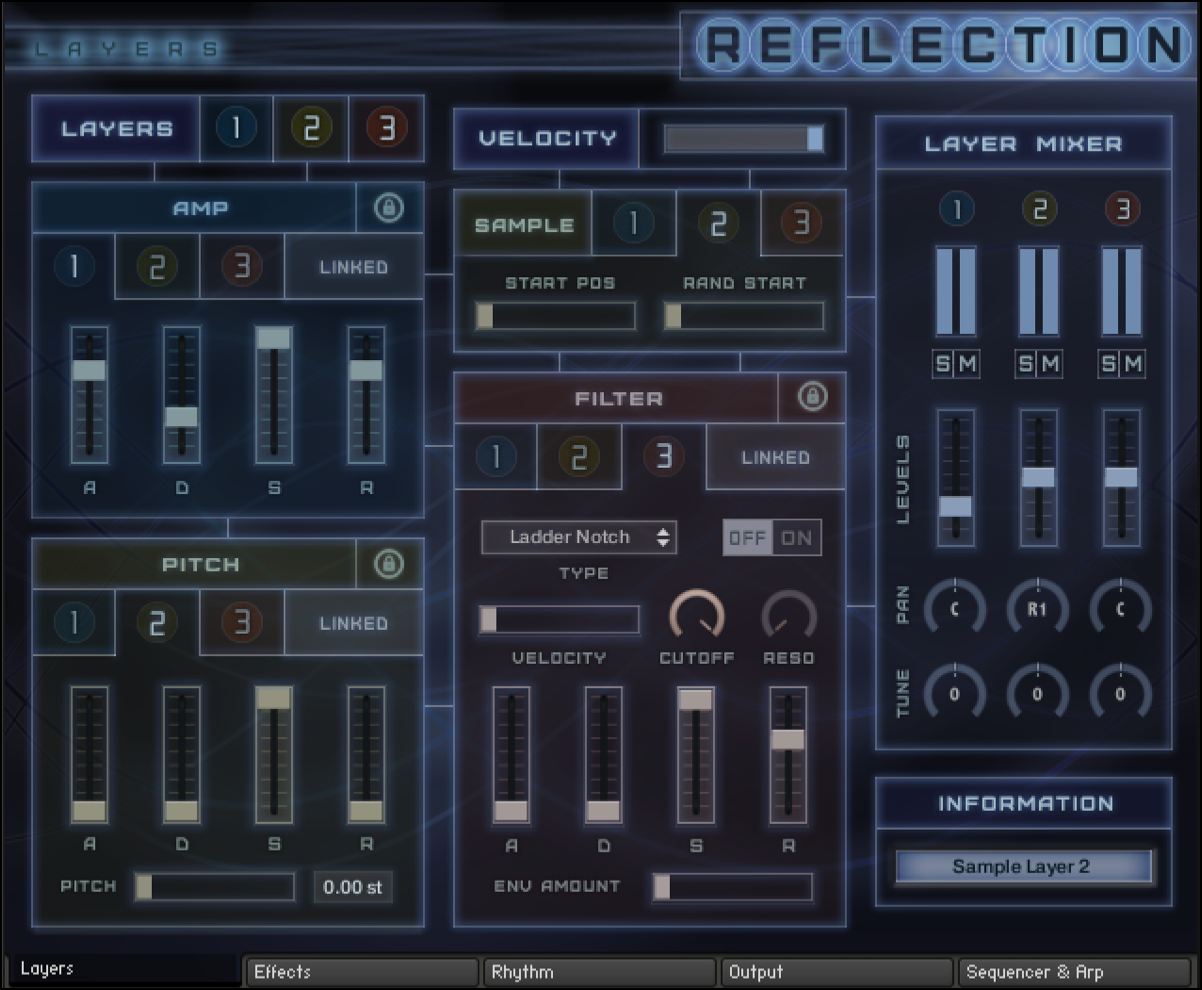Click the Pan knob for mixer layer 1
The width and height of the screenshot is (1202, 990).
pos(954,609)
